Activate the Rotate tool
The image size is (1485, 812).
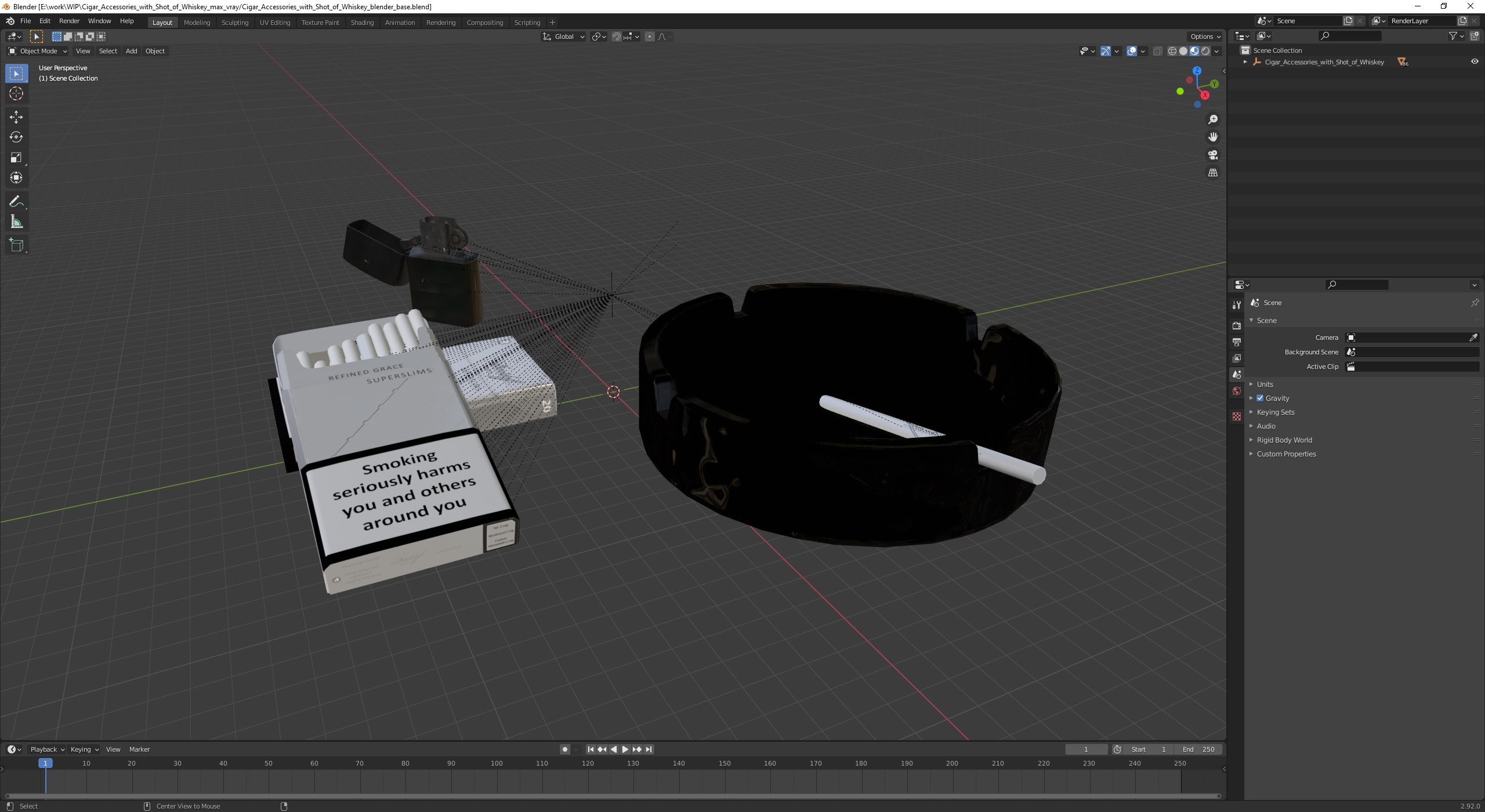coord(16,137)
